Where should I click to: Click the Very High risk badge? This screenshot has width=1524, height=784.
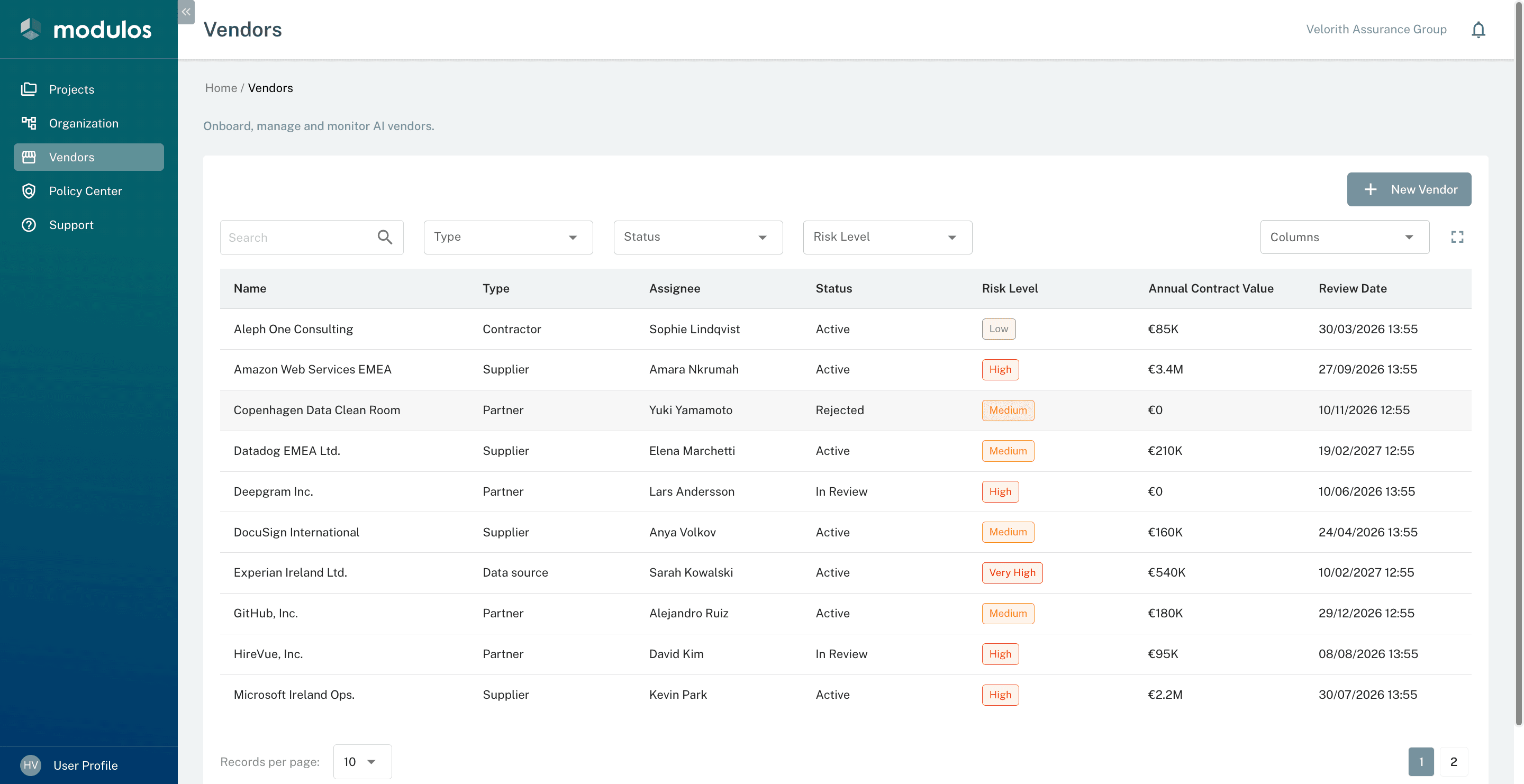tap(1012, 572)
